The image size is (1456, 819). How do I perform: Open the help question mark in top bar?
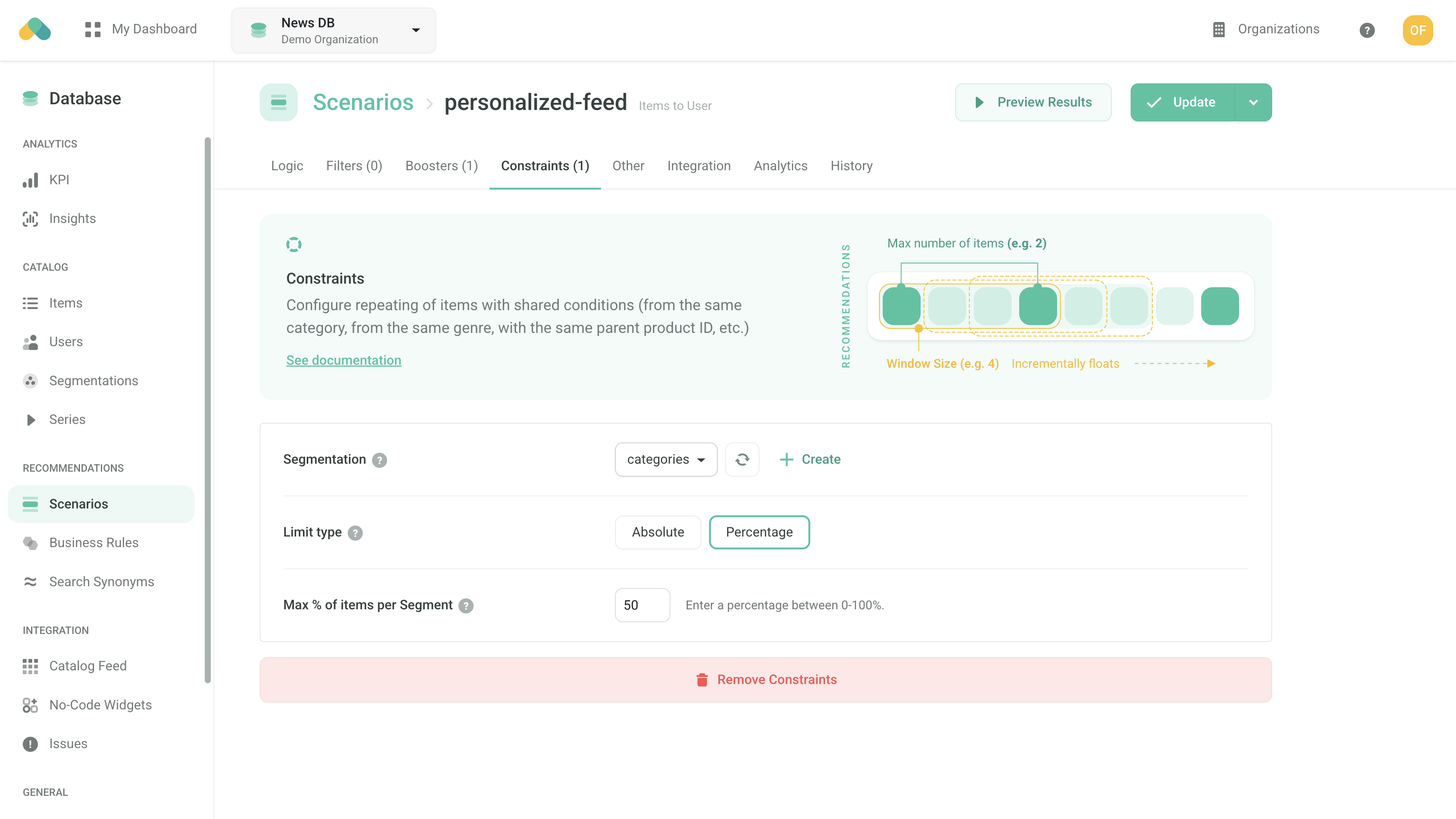1367,30
